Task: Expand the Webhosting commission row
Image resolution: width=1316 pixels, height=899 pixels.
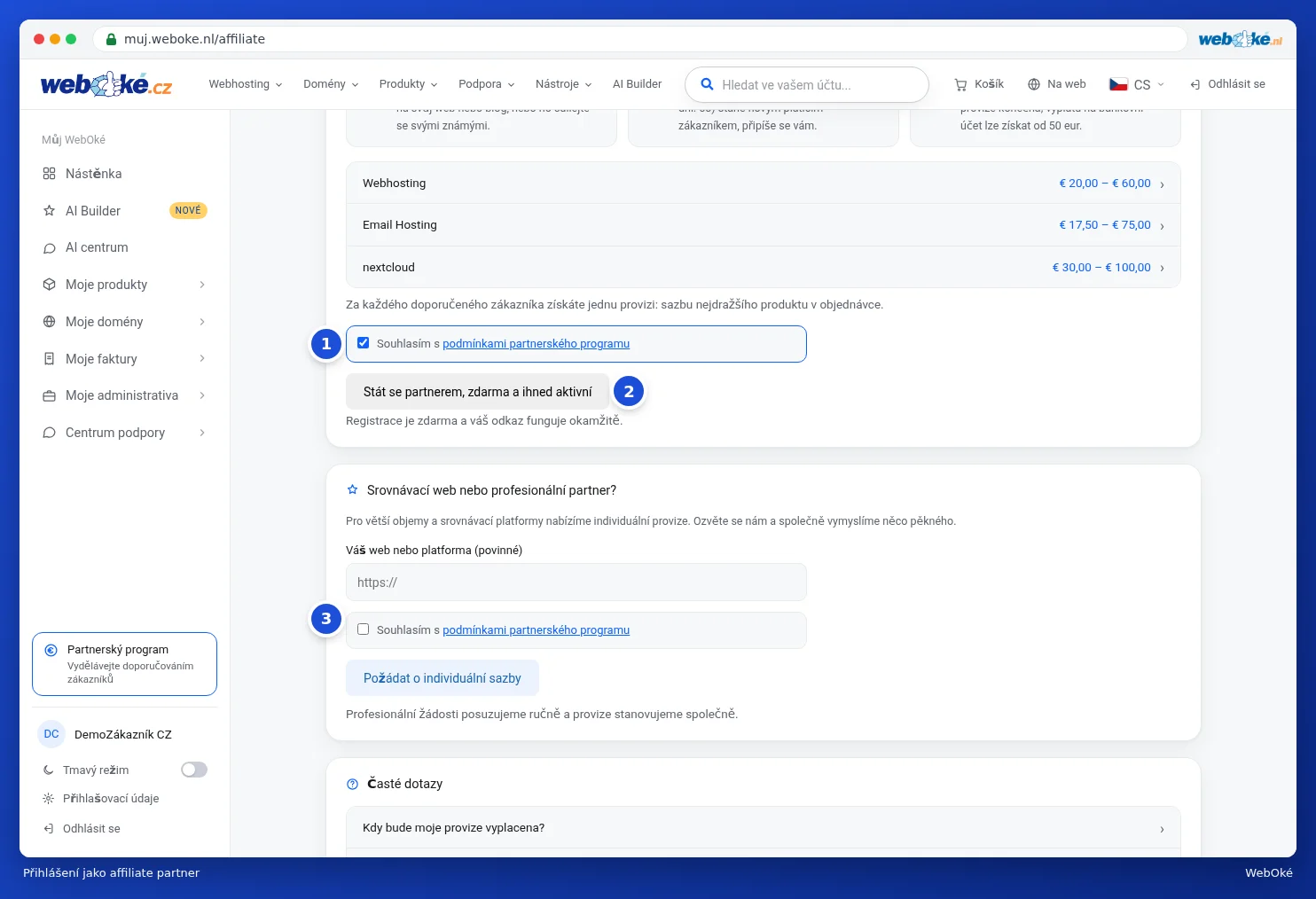Action: click(x=764, y=184)
